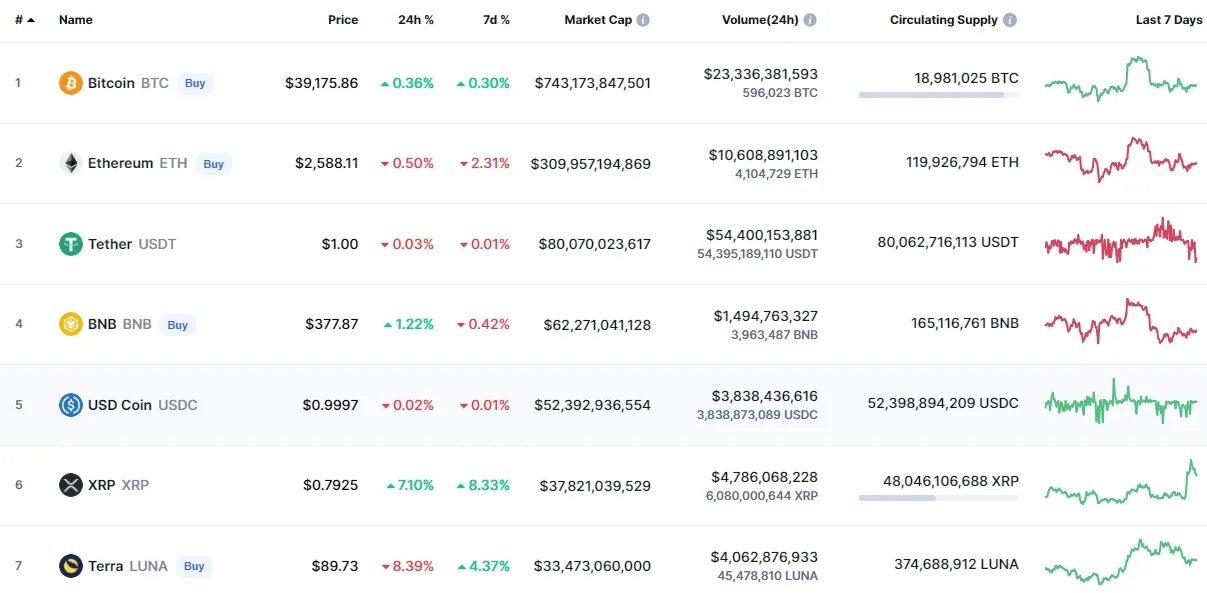Click Bitcoin price $39,175.86
The image size is (1207, 593).
coord(321,83)
